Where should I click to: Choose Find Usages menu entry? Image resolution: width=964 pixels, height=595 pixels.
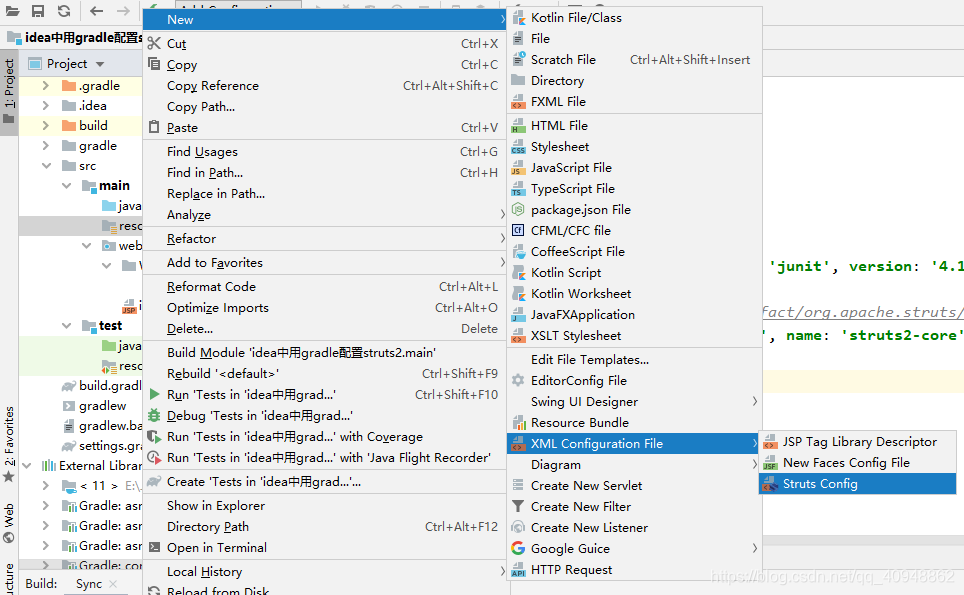(x=325, y=151)
